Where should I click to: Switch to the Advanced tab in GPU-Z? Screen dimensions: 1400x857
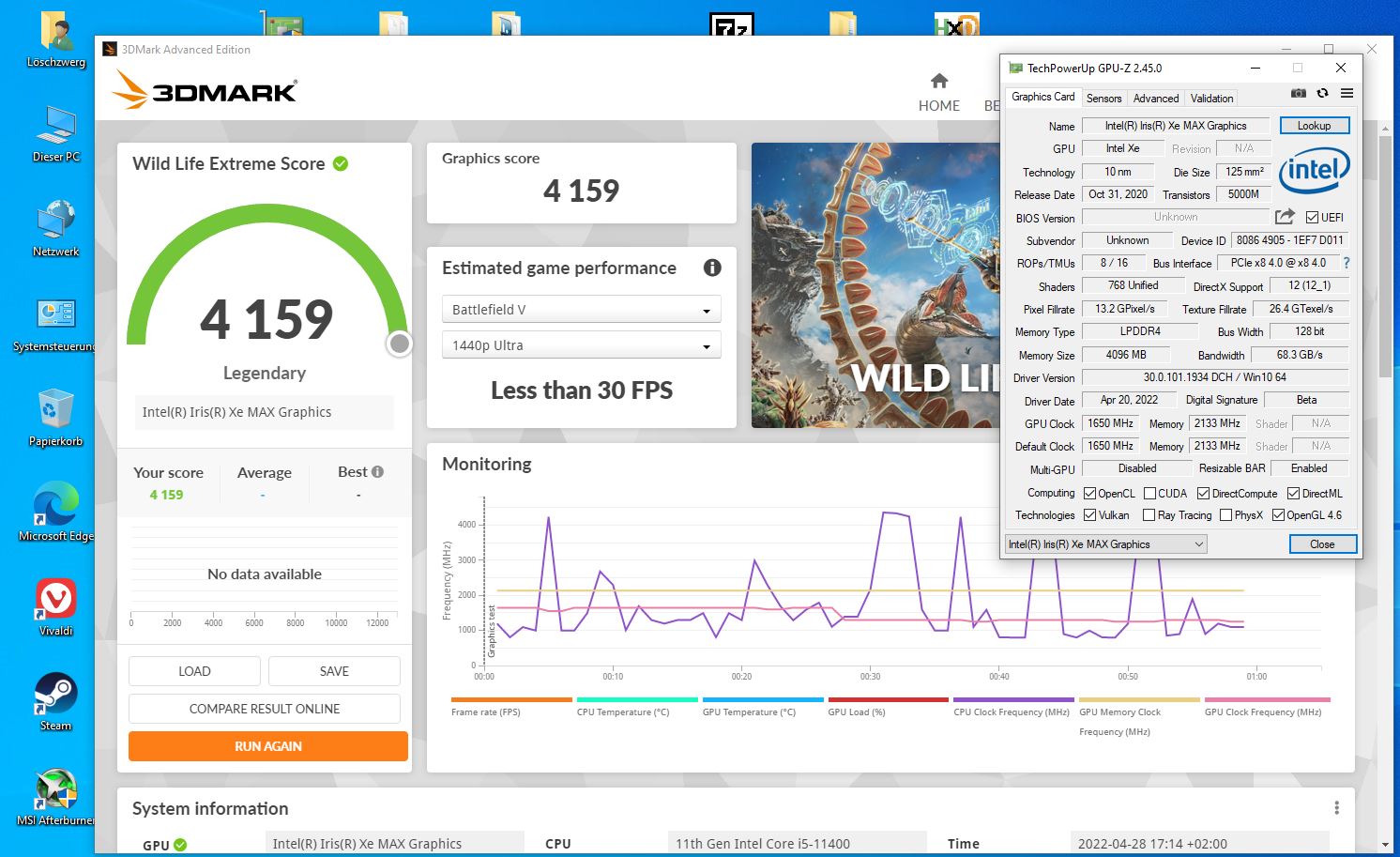point(1155,98)
